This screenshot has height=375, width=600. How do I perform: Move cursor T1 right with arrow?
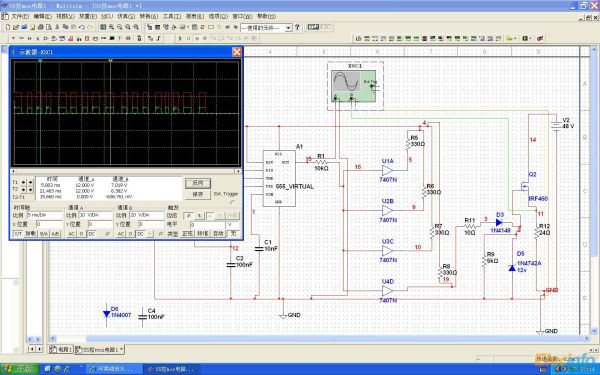click(x=31, y=183)
